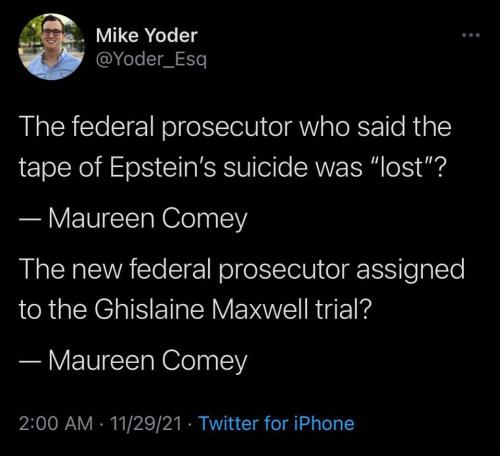
Task: Select the 2:00 AM timestamp
Action: click(56, 423)
